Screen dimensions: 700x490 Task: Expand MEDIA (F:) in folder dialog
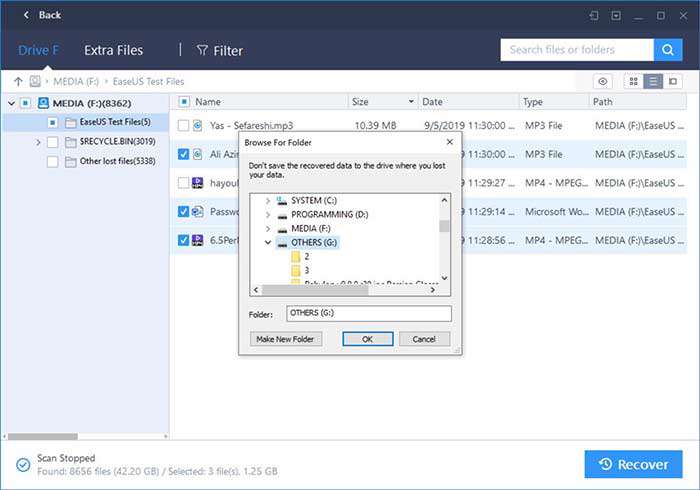point(268,229)
